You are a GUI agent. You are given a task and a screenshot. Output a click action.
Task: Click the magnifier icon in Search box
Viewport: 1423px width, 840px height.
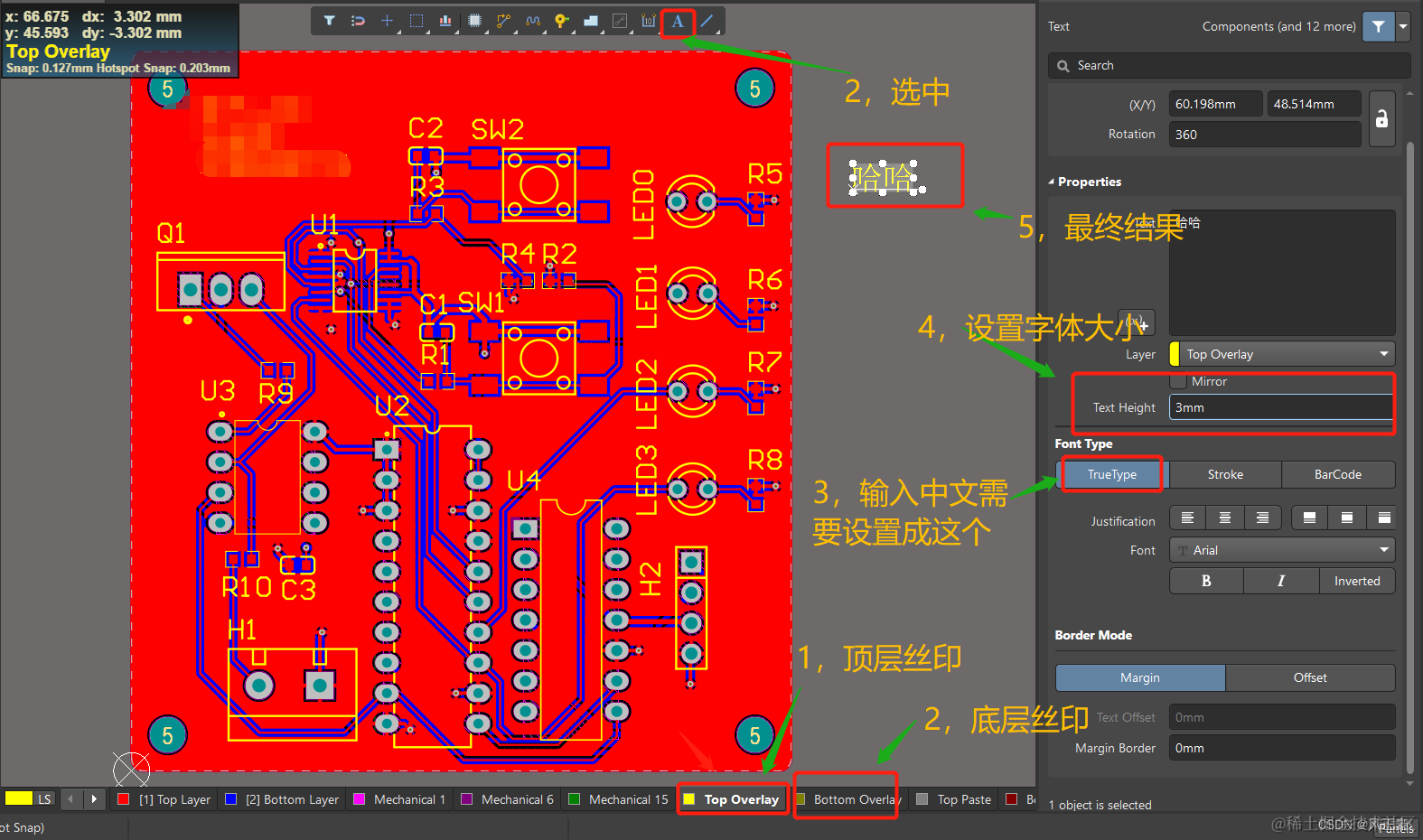click(x=1063, y=66)
